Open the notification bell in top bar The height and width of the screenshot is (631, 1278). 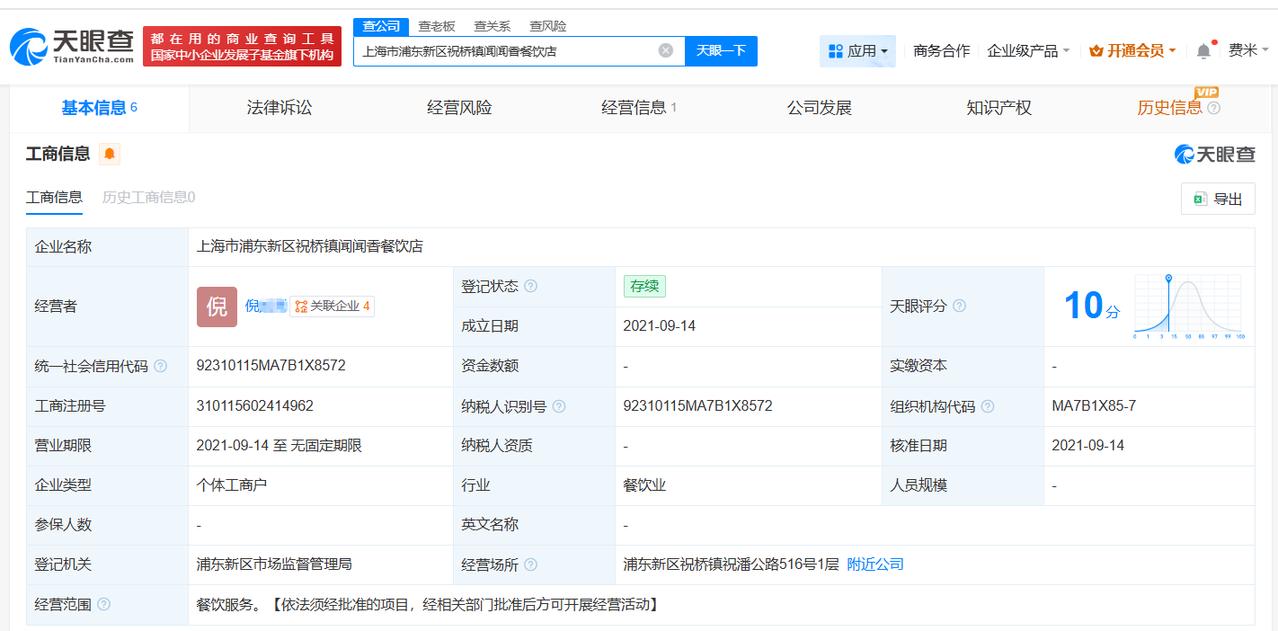(x=1204, y=51)
